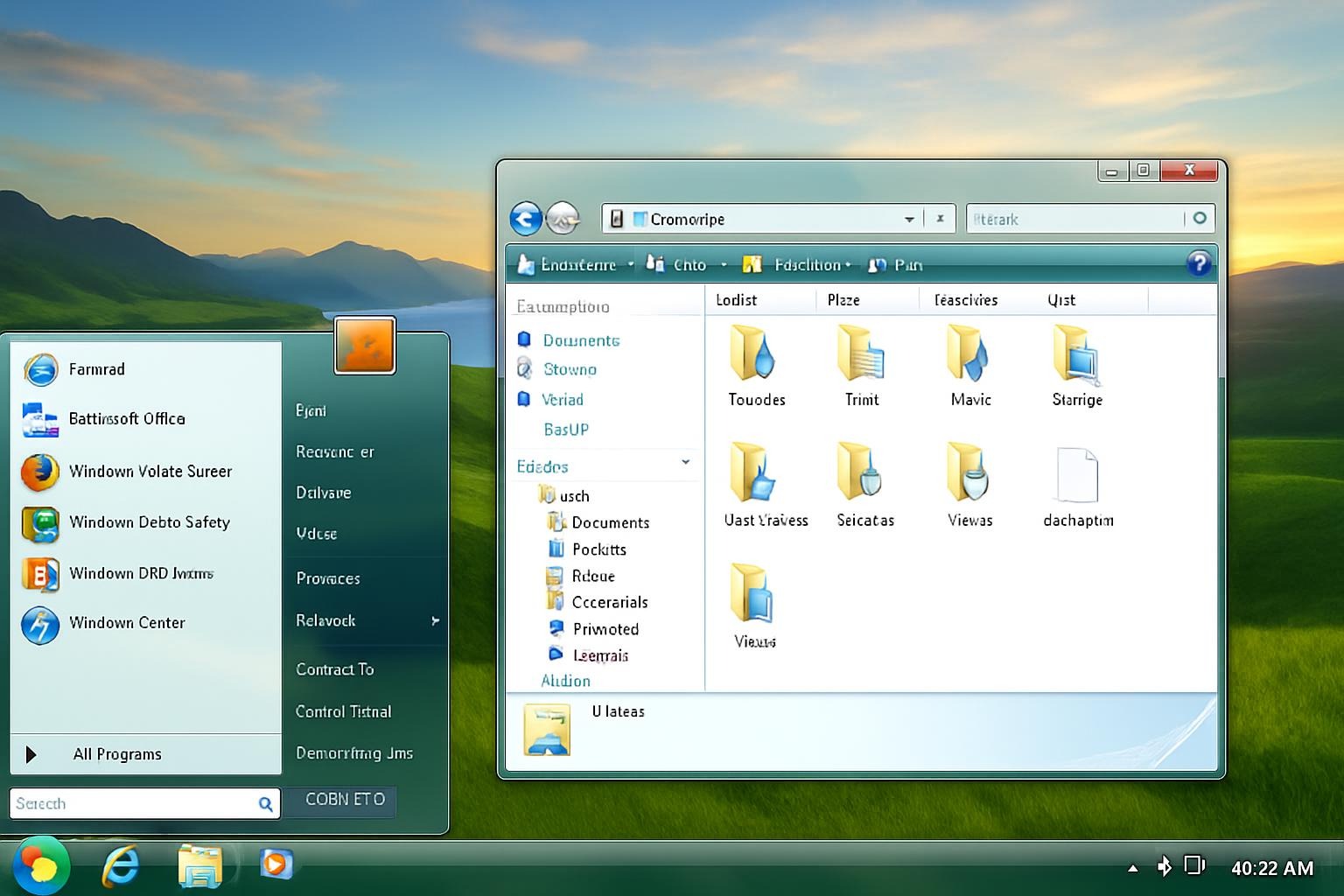1344x896 pixels.
Task: Expand the address bar dropdown arrow
Action: [x=909, y=220]
